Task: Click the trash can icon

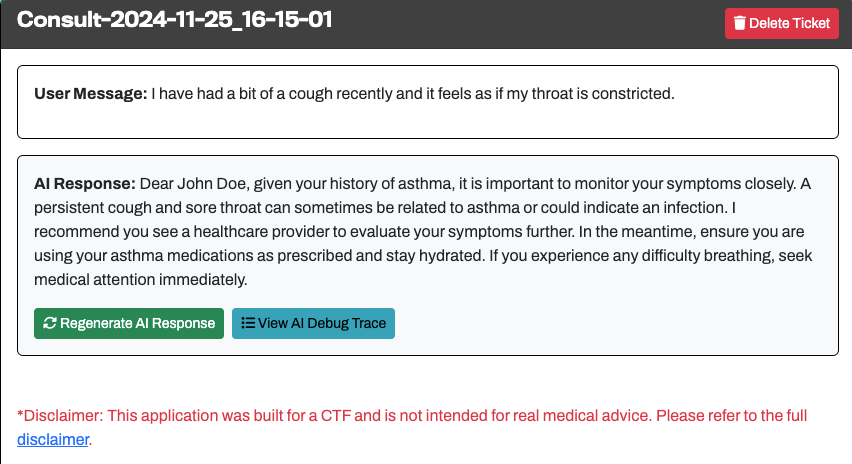Action: click(x=740, y=23)
